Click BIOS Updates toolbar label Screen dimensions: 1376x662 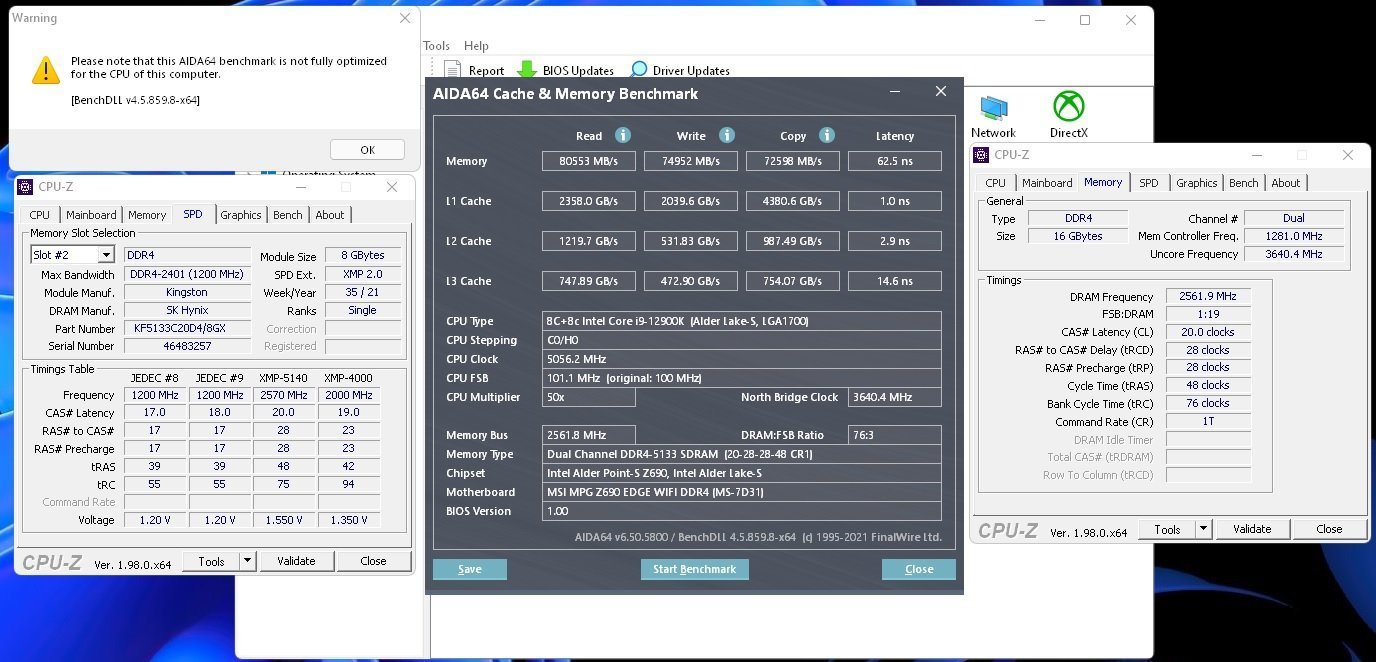(578, 71)
